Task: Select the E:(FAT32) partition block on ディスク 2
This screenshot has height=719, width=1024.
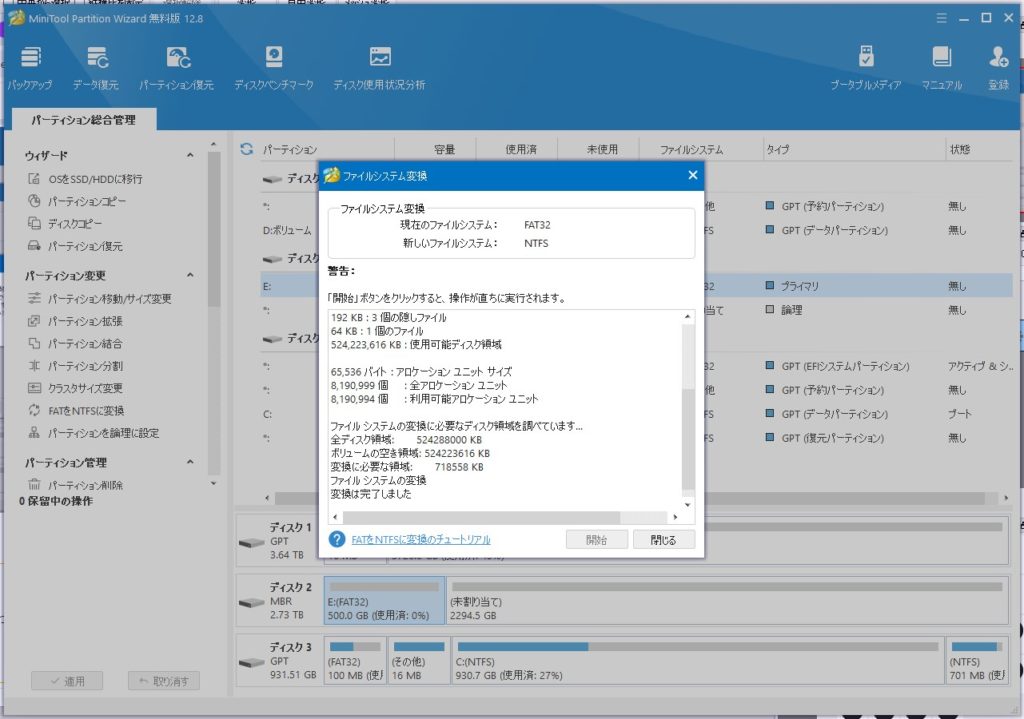Action: click(x=383, y=600)
